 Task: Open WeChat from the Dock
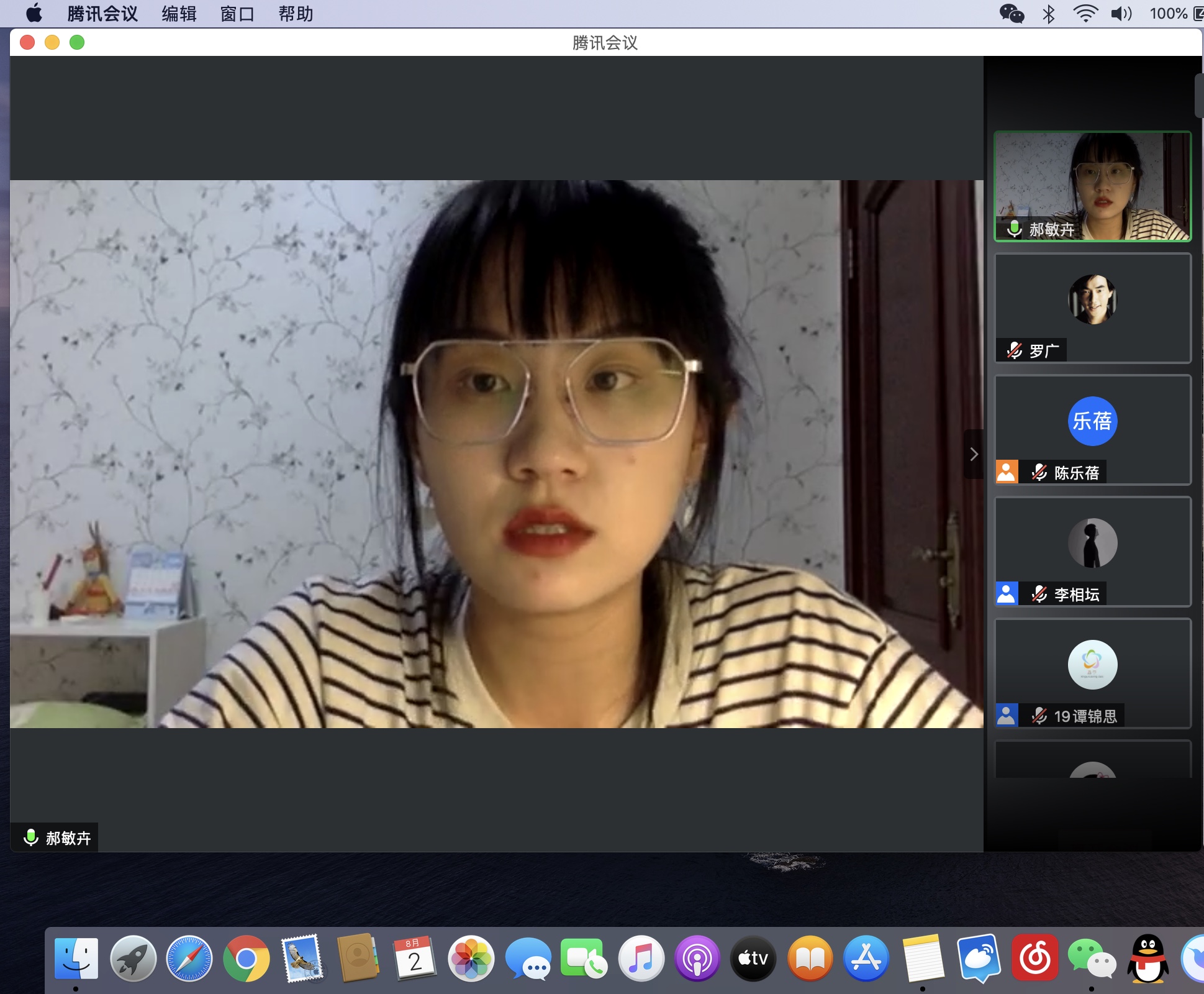[1092, 959]
